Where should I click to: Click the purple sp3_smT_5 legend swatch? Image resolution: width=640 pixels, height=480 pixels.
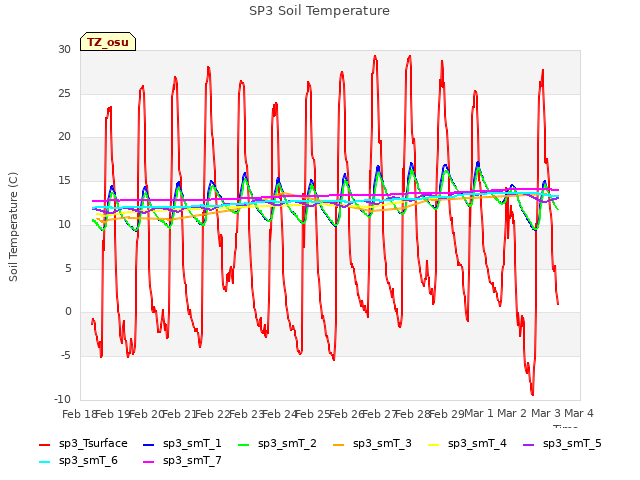point(528,444)
